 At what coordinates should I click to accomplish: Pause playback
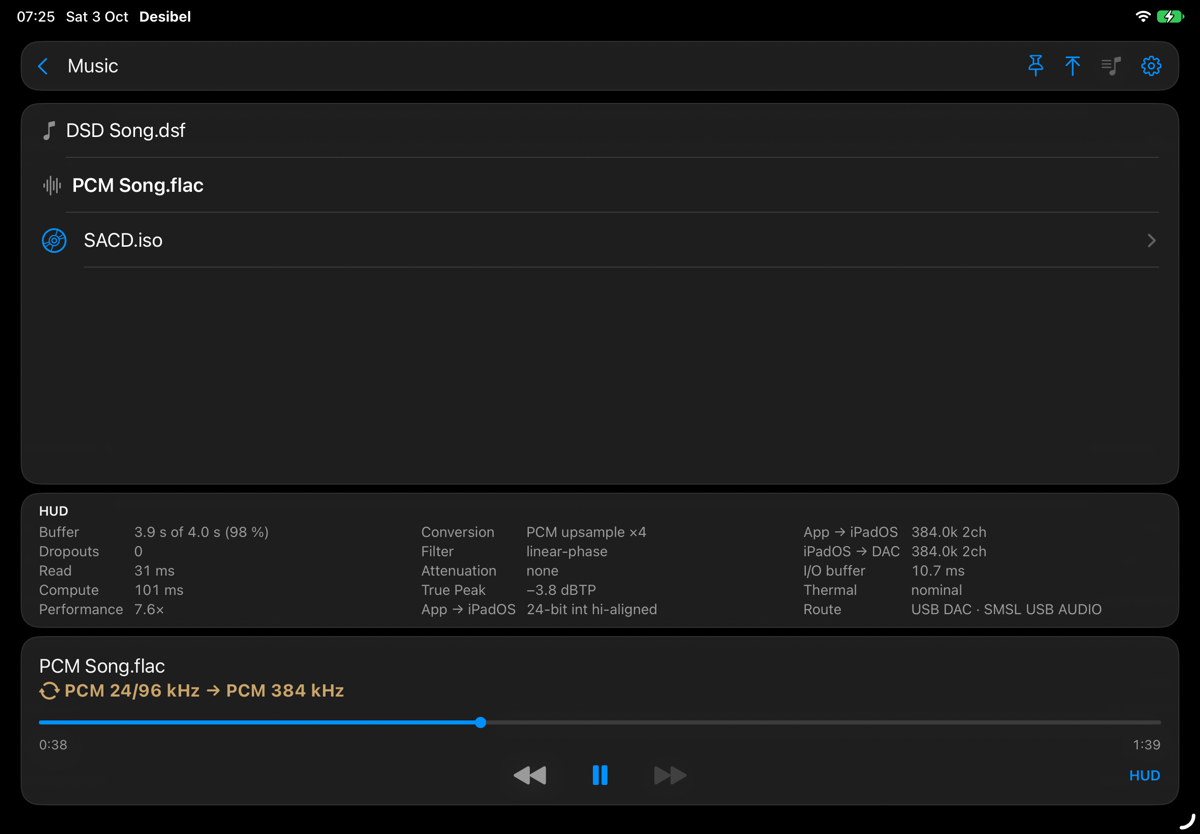600,775
